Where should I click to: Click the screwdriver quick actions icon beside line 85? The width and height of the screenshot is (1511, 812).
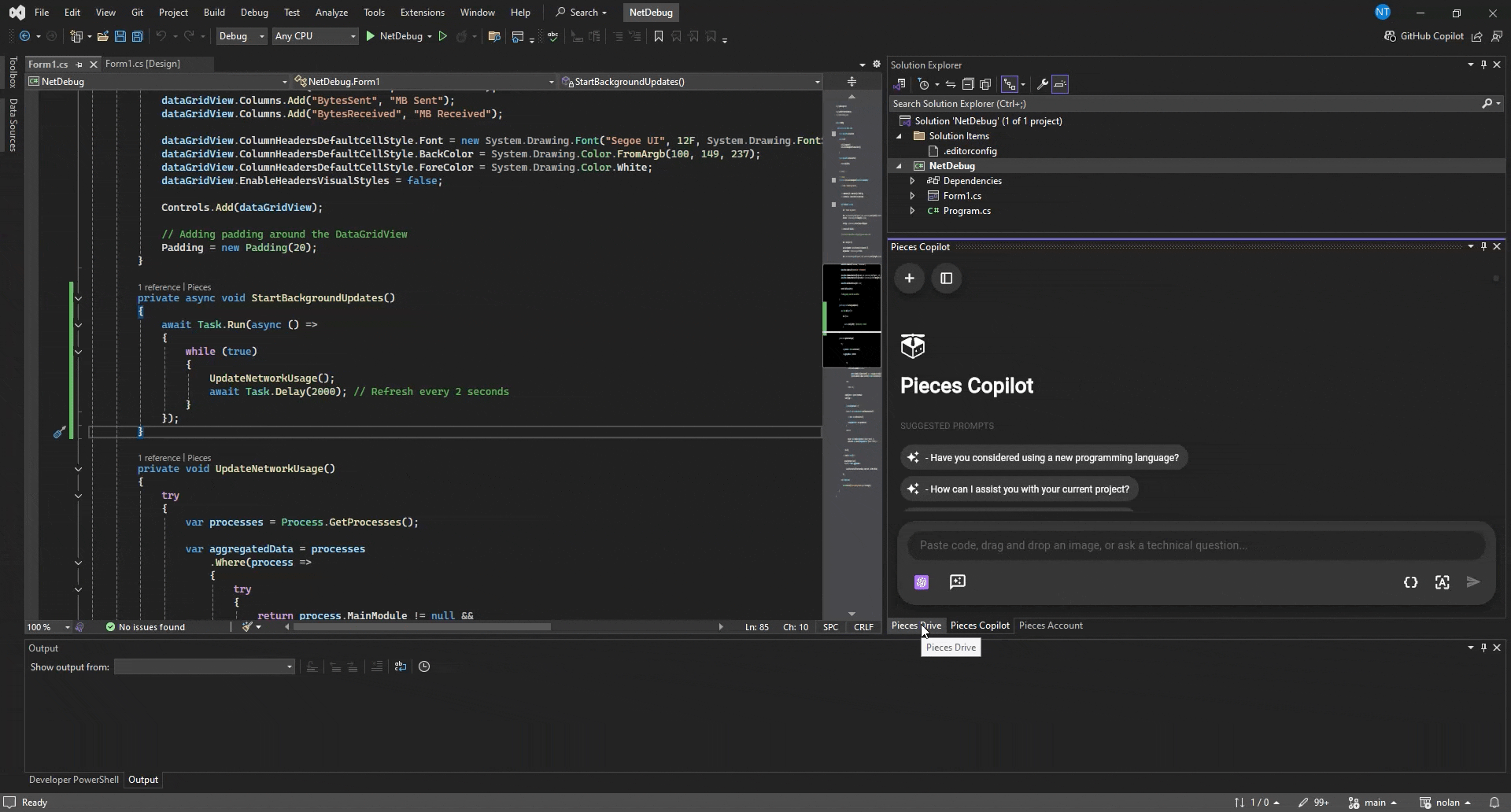click(59, 432)
